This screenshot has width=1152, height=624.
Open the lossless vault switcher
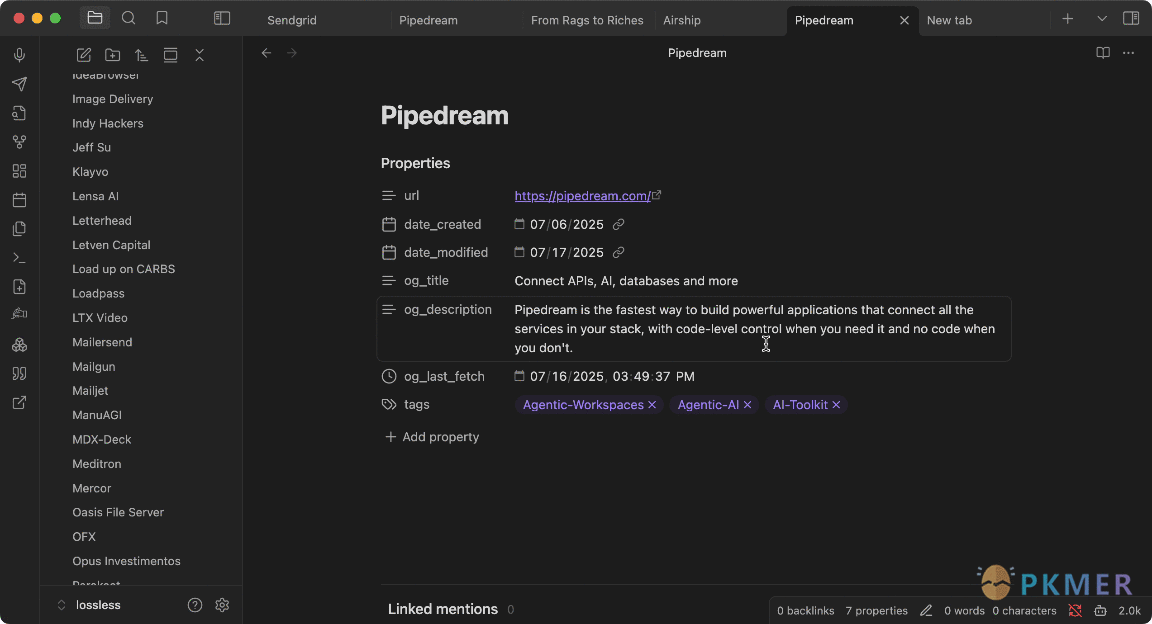[x=88, y=605]
